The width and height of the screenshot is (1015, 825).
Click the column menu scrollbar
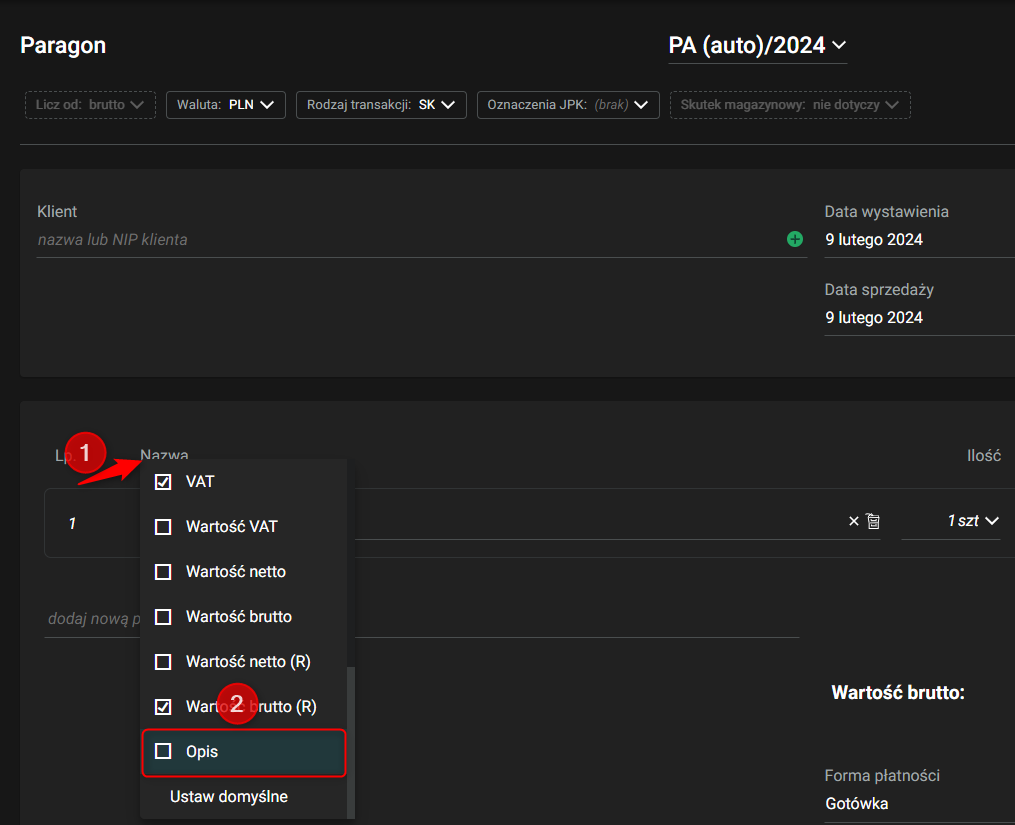click(x=351, y=742)
